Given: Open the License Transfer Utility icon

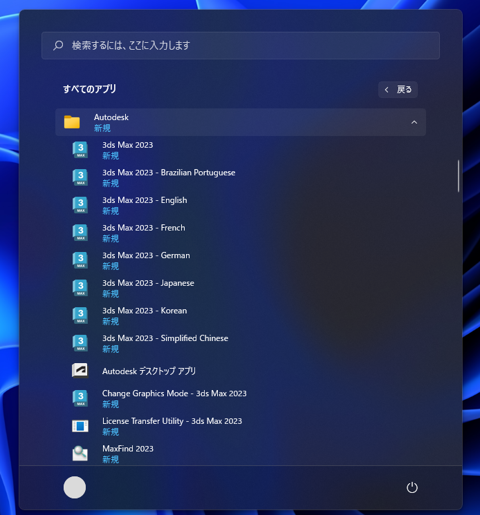Looking at the screenshot, I should point(80,426).
